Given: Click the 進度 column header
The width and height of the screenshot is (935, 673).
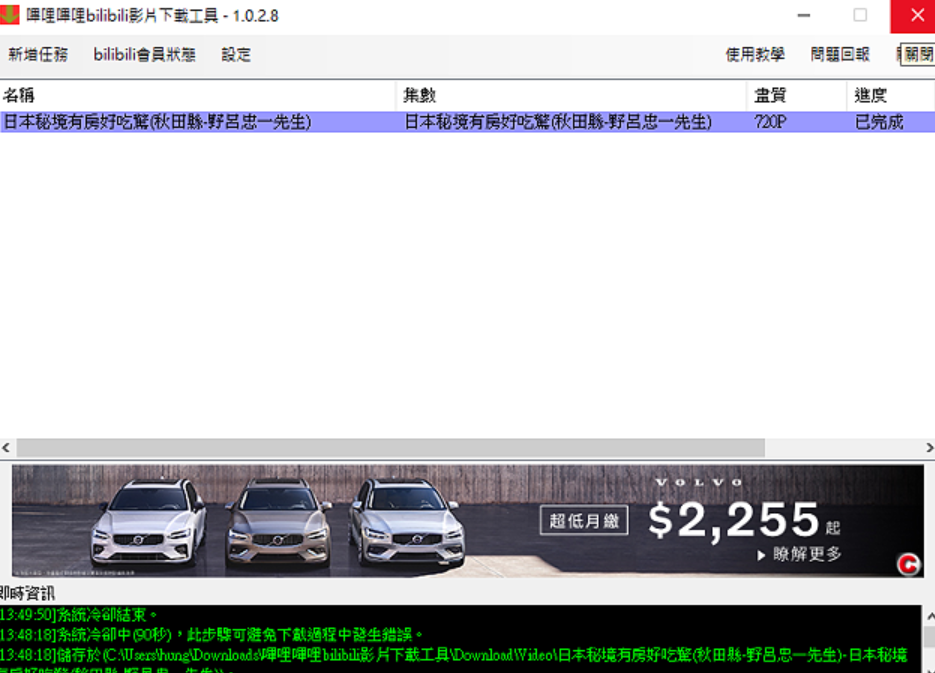Looking at the screenshot, I should tap(891, 95).
